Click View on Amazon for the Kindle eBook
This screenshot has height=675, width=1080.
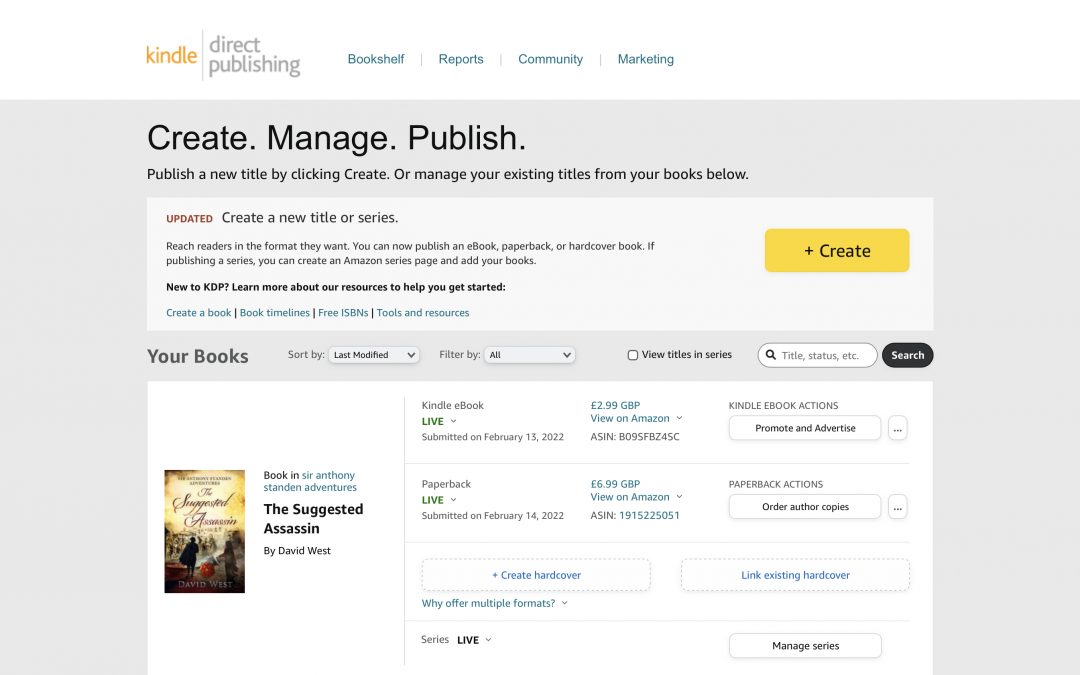[x=630, y=418]
